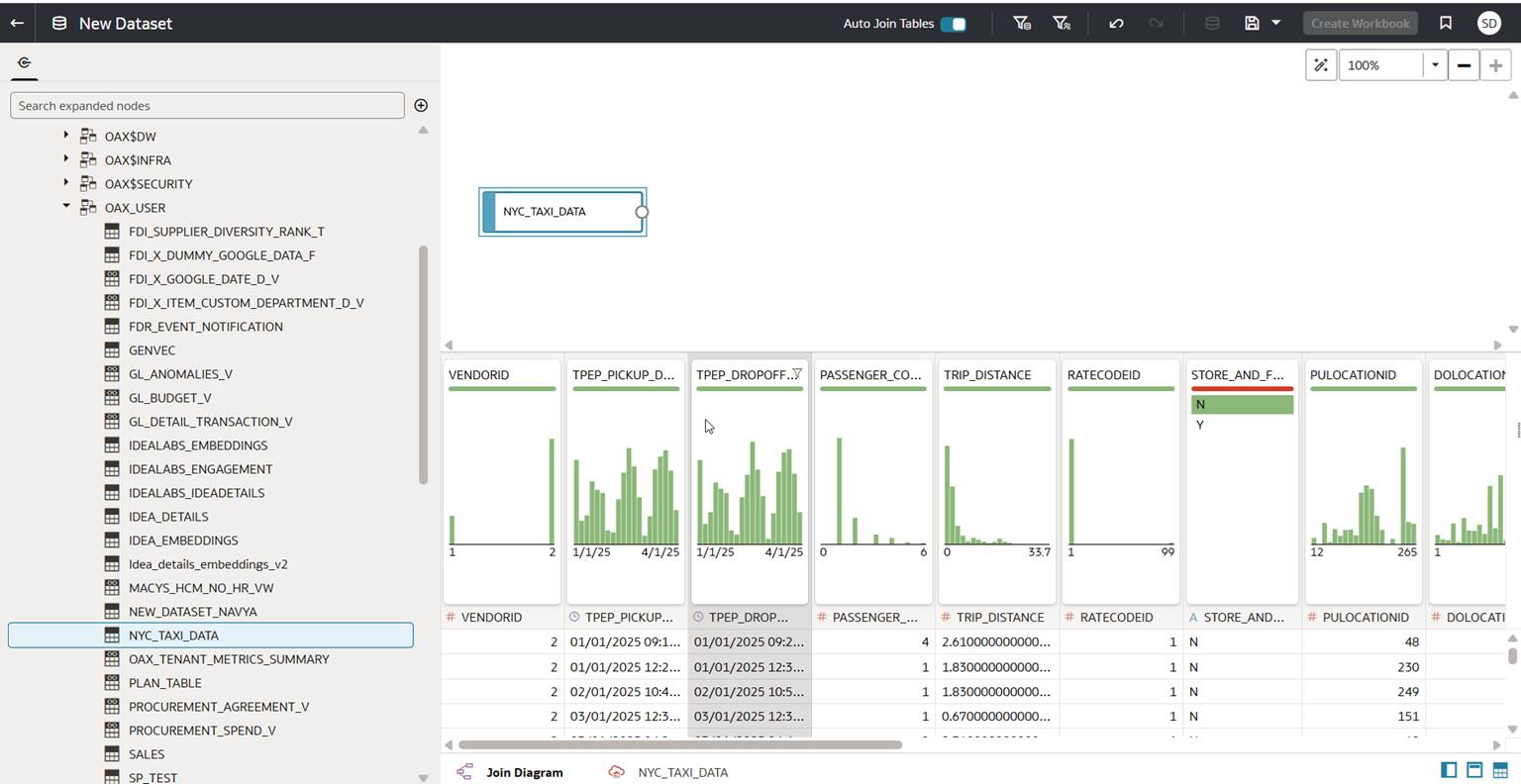
Task: Select FDI_X_GOOGLE_DATE_D_V view
Action: [x=203, y=279]
